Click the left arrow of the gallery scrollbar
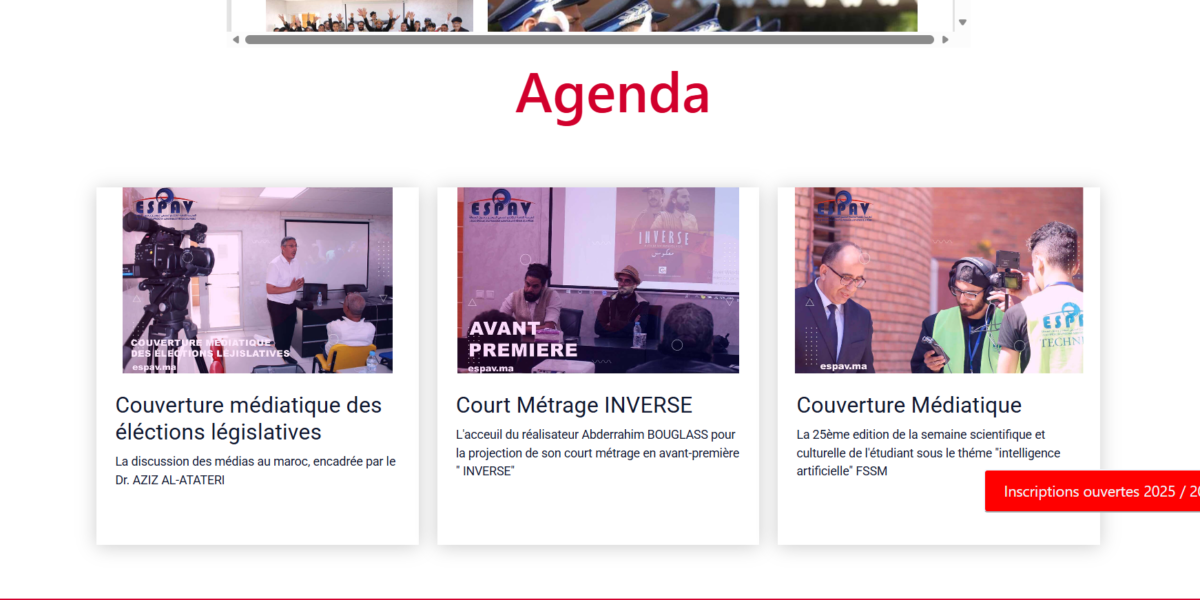1200x600 pixels. [236, 40]
